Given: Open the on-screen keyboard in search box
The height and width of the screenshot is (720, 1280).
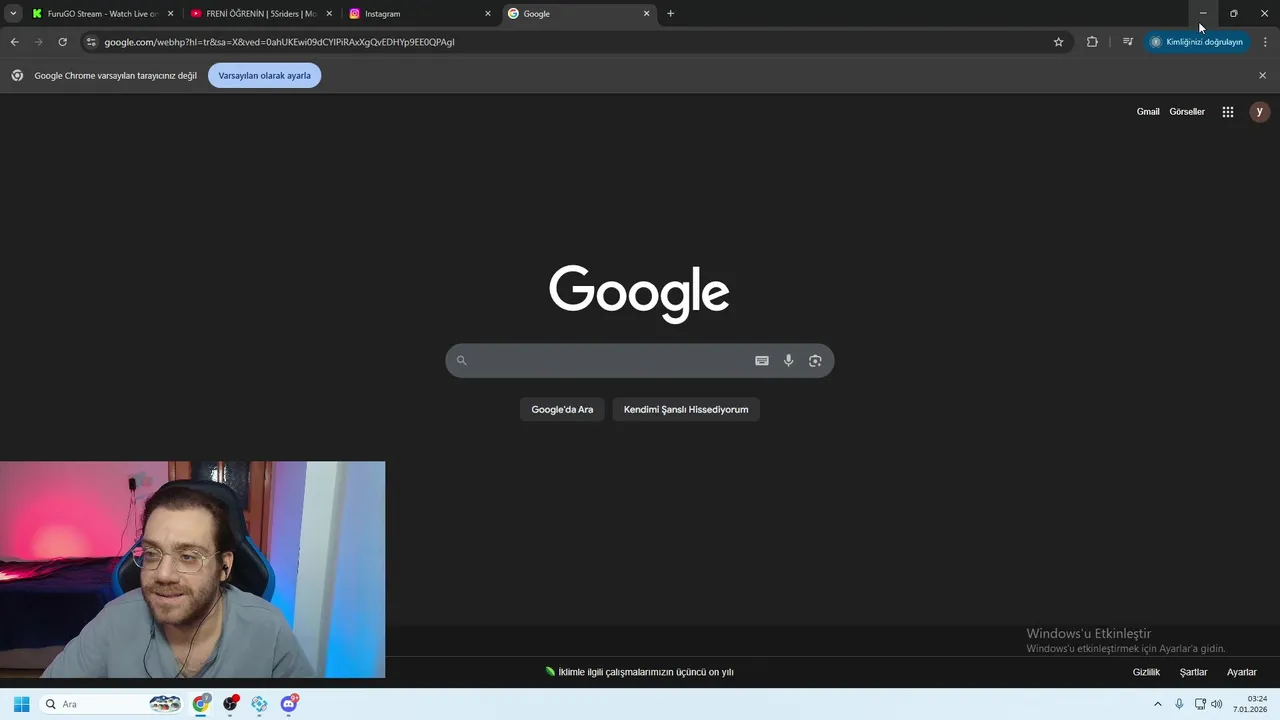Looking at the screenshot, I should pyautogui.click(x=762, y=361).
